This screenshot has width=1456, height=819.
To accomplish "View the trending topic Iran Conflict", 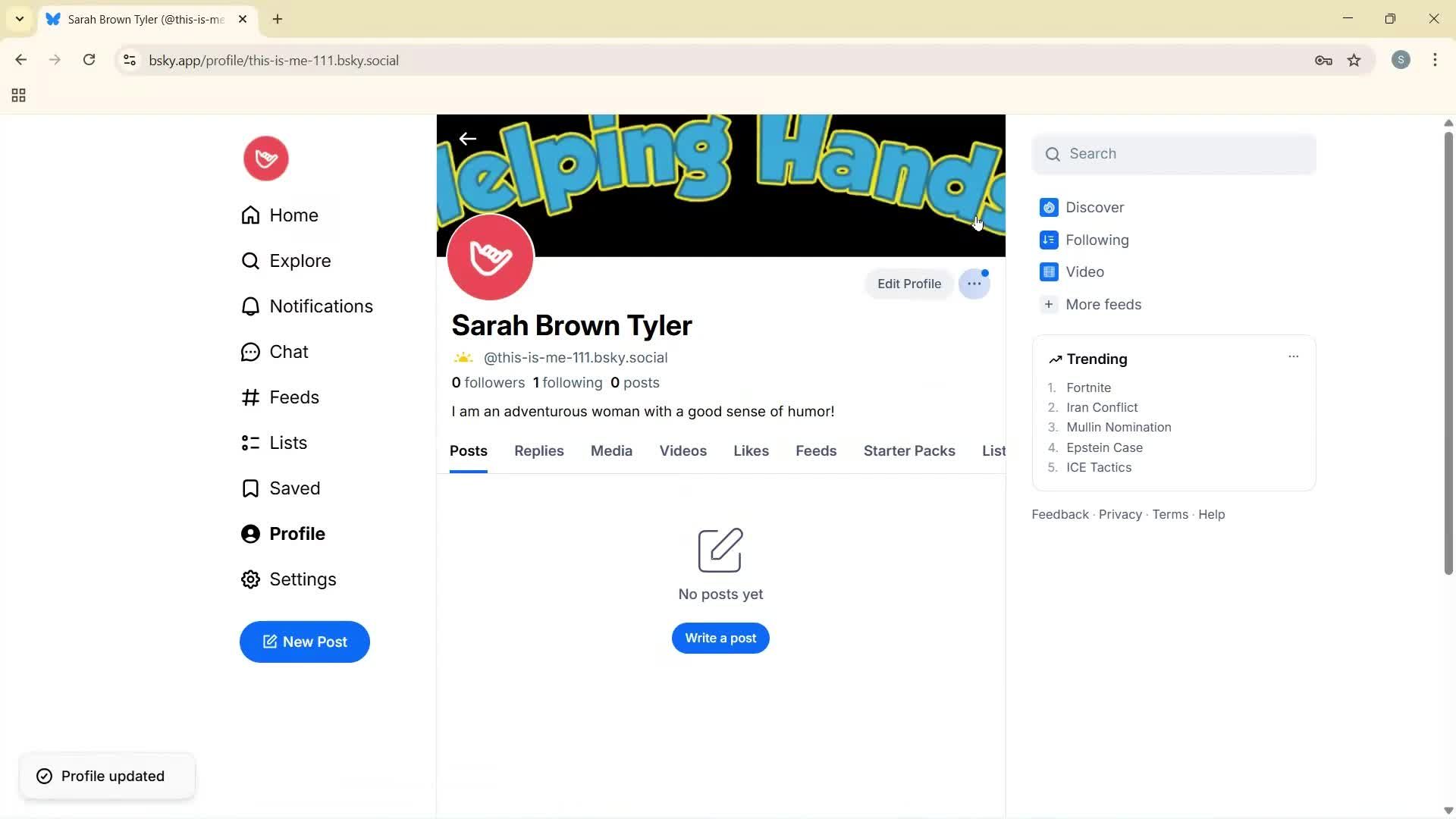I will pos(1102,407).
